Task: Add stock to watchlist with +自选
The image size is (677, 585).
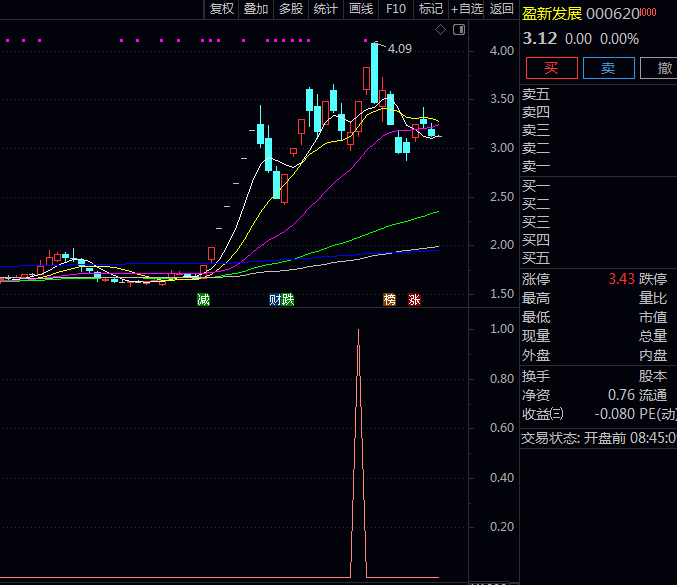Action: pyautogui.click(x=467, y=9)
